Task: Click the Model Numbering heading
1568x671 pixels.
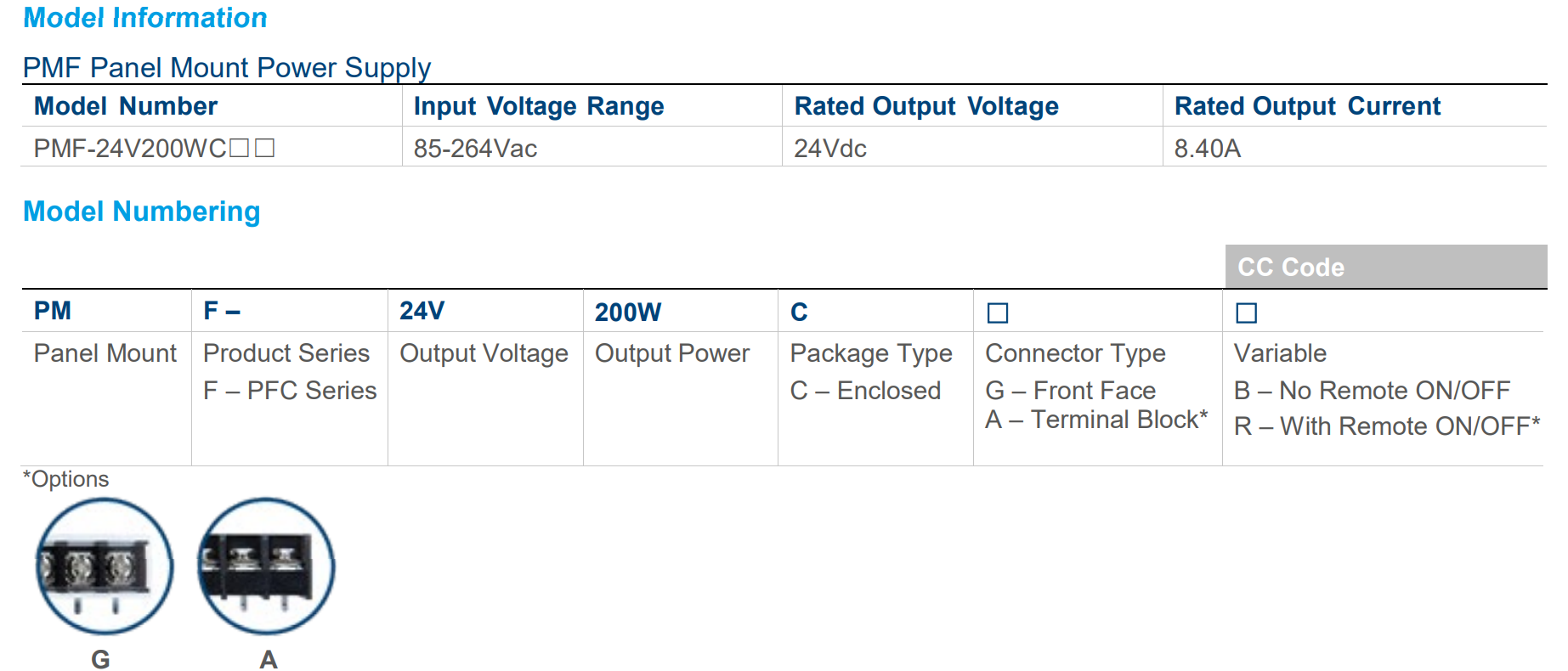Action: point(142,211)
